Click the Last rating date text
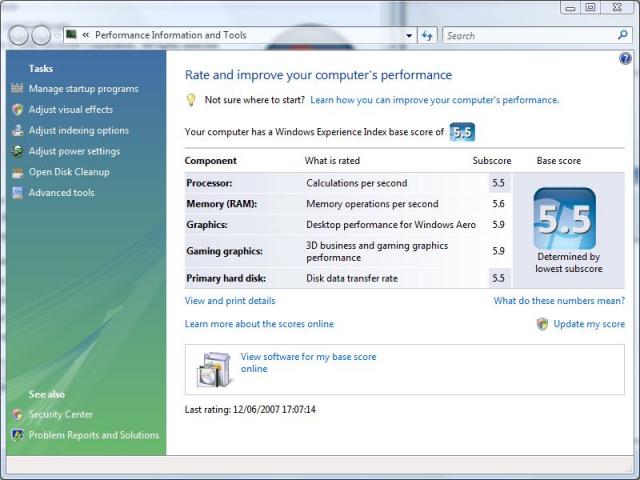This screenshot has height=480, width=640. click(250, 409)
